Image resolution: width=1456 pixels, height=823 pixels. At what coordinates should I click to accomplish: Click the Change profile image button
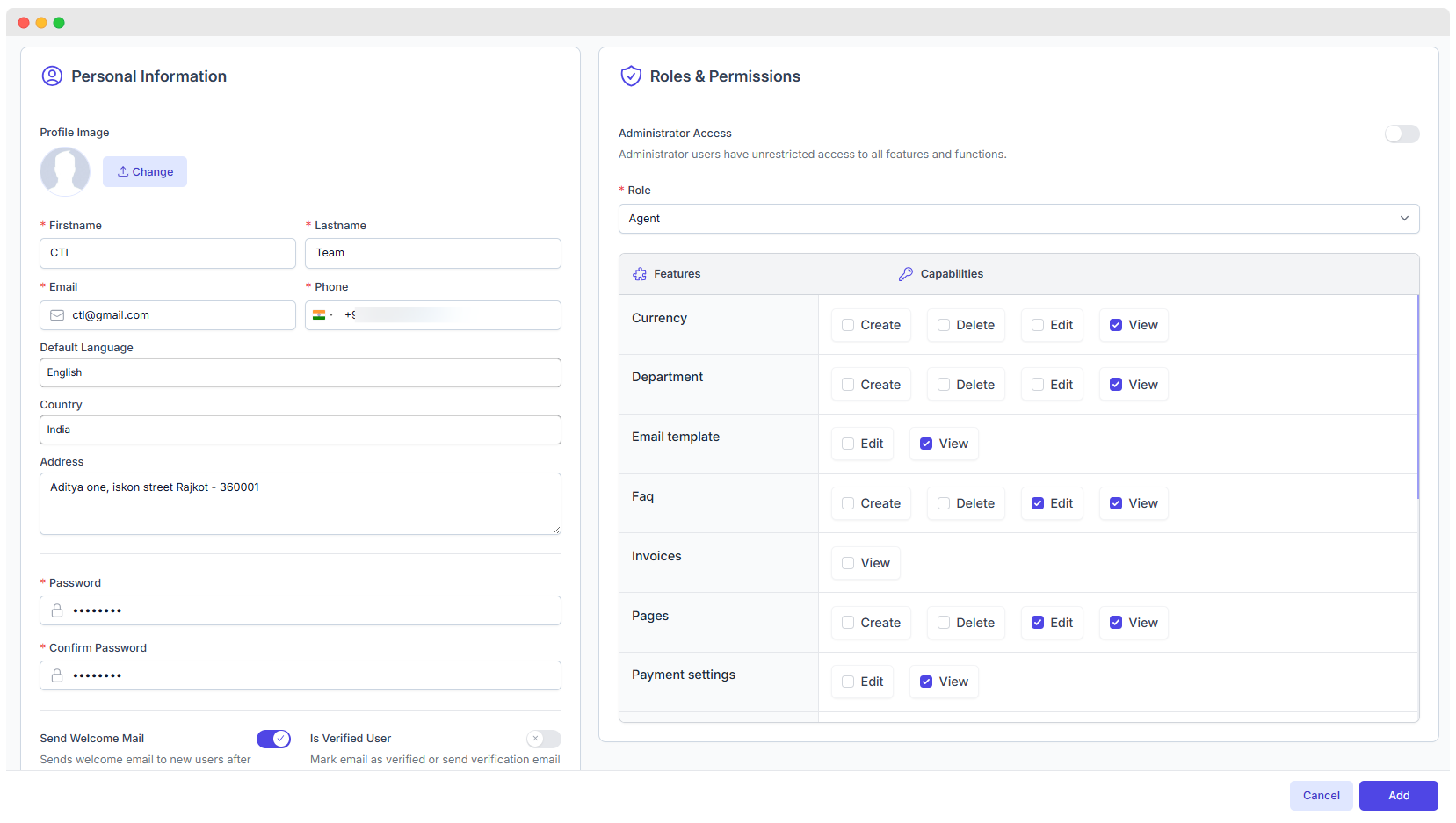point(145,171)
